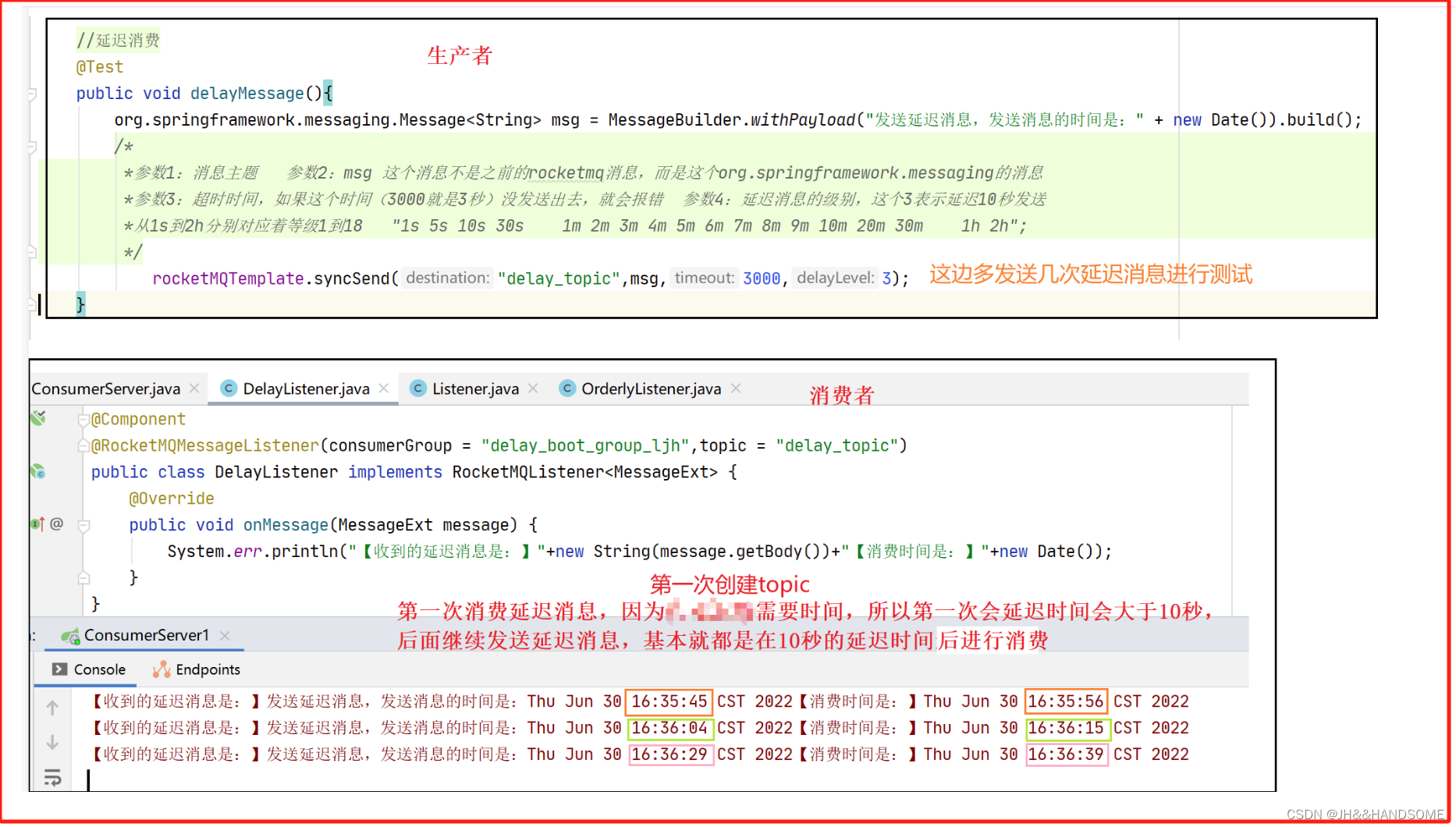Collapse the onMessage method fold marker
The height and width of the screenshot is (827, 1456).
click(83, 526)
